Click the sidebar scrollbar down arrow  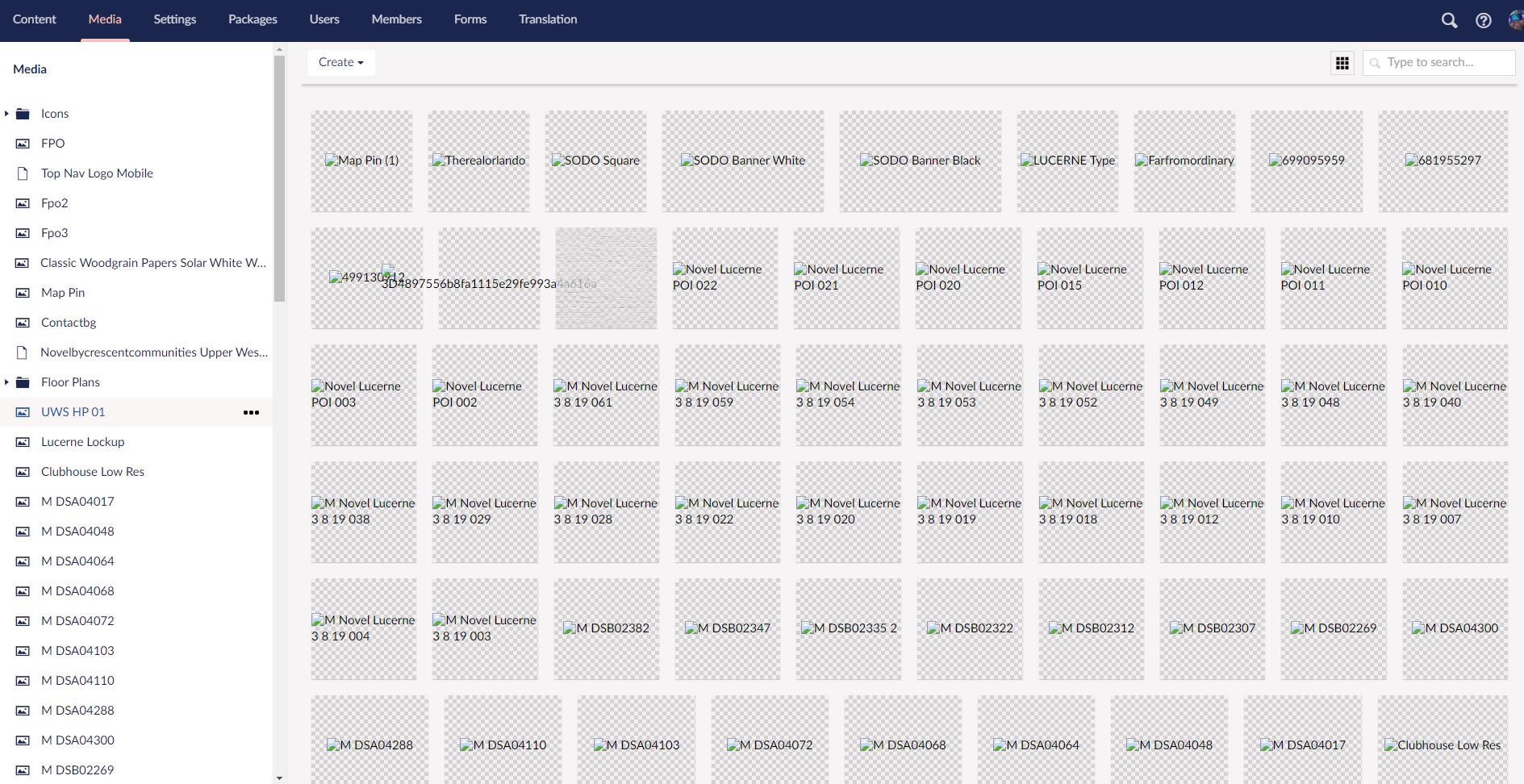279,778
